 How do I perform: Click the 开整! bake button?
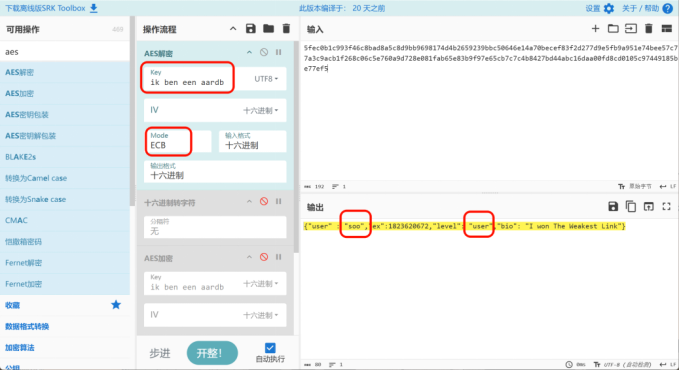point(212,353)
